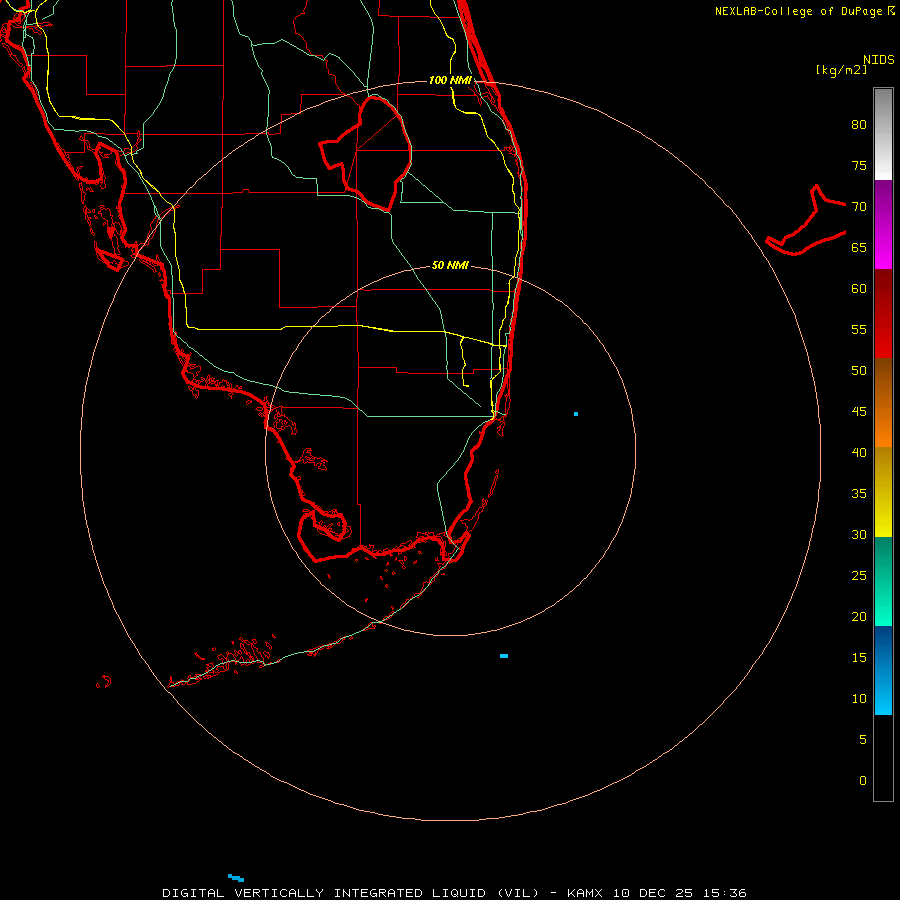This screenshot has width=900, height=900.
Task: Click the blue echo near the bottom edge
Action: [236, 878]
